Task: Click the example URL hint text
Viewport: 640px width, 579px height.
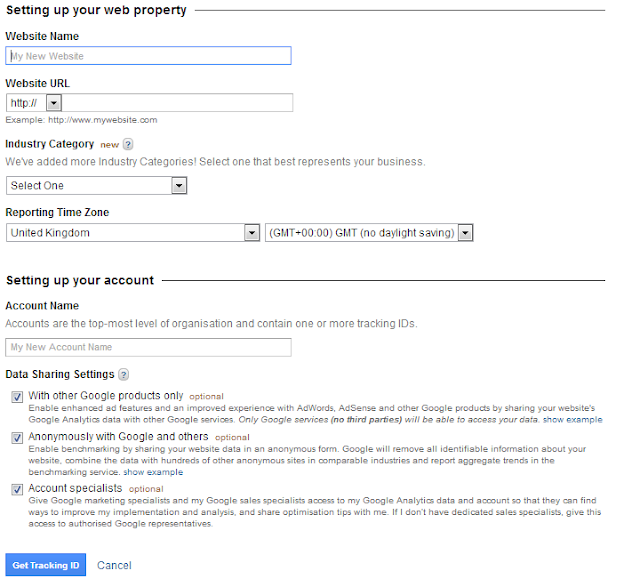Action: click(x=81, y=120)
